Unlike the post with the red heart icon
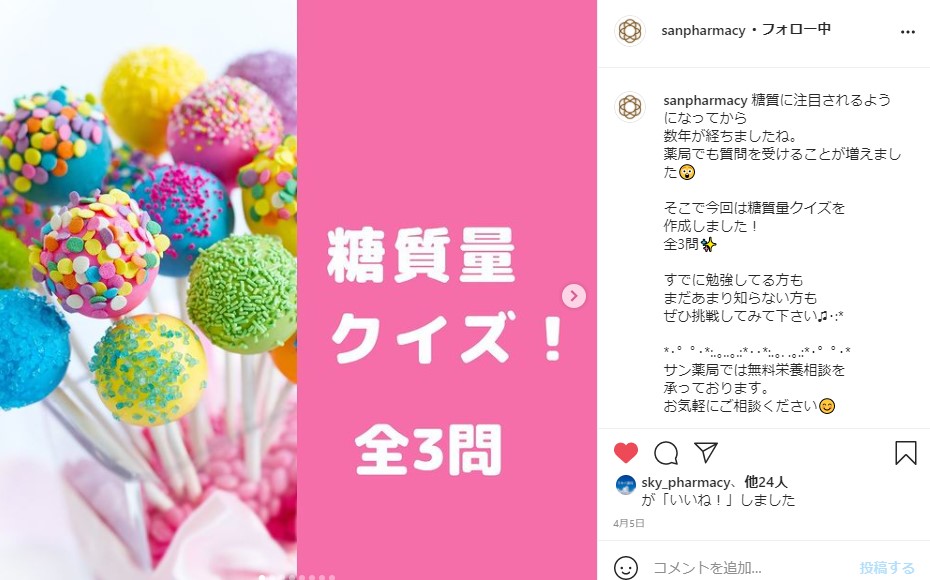The height and width of the screenshot is (580, 930). tap(626, 452)
